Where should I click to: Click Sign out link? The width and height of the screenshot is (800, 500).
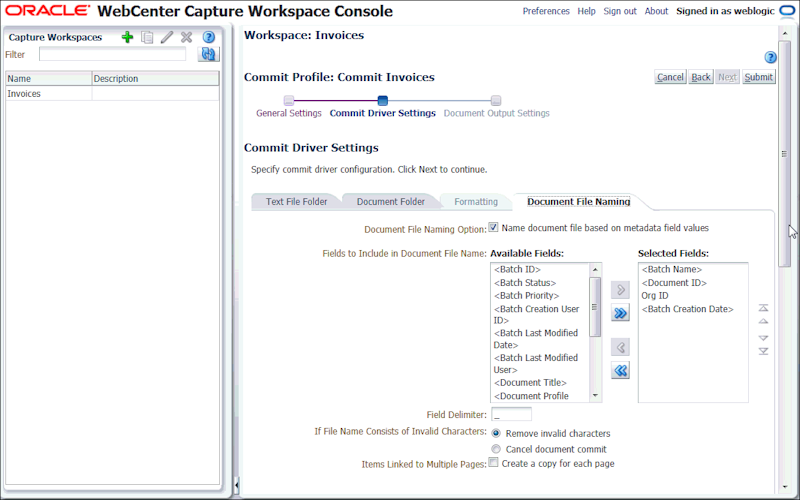(620, 11)
